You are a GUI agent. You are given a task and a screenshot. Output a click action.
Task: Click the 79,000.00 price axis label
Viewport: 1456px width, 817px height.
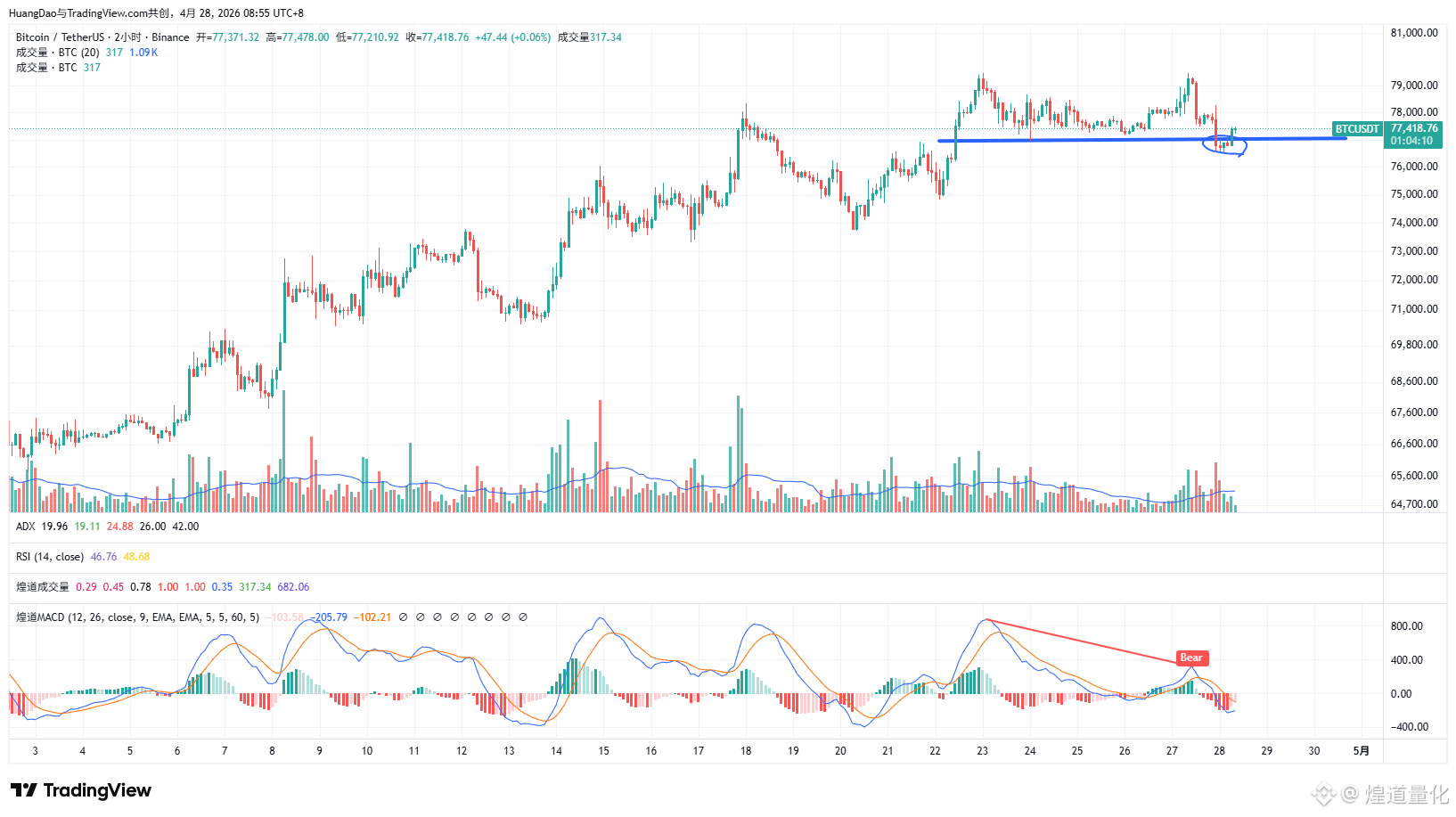pyautogui.click(x=1414, y=86)
